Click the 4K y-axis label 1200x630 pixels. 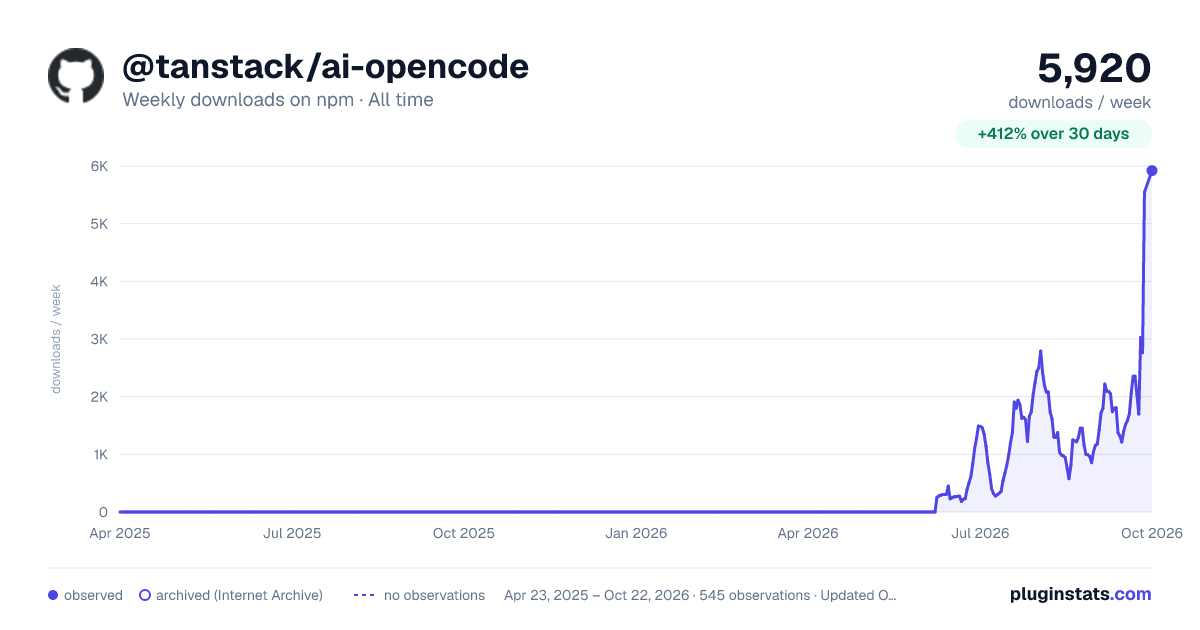99,281
